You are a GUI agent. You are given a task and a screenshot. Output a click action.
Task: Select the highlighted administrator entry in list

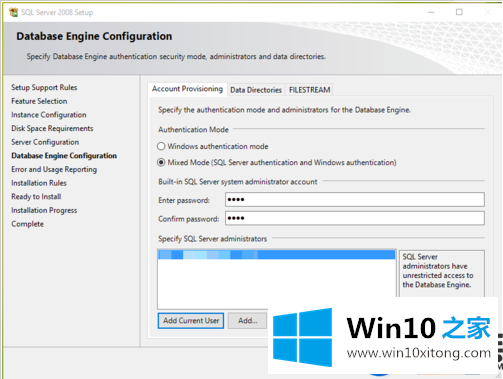pyautogui.click(x=277, y=255)
